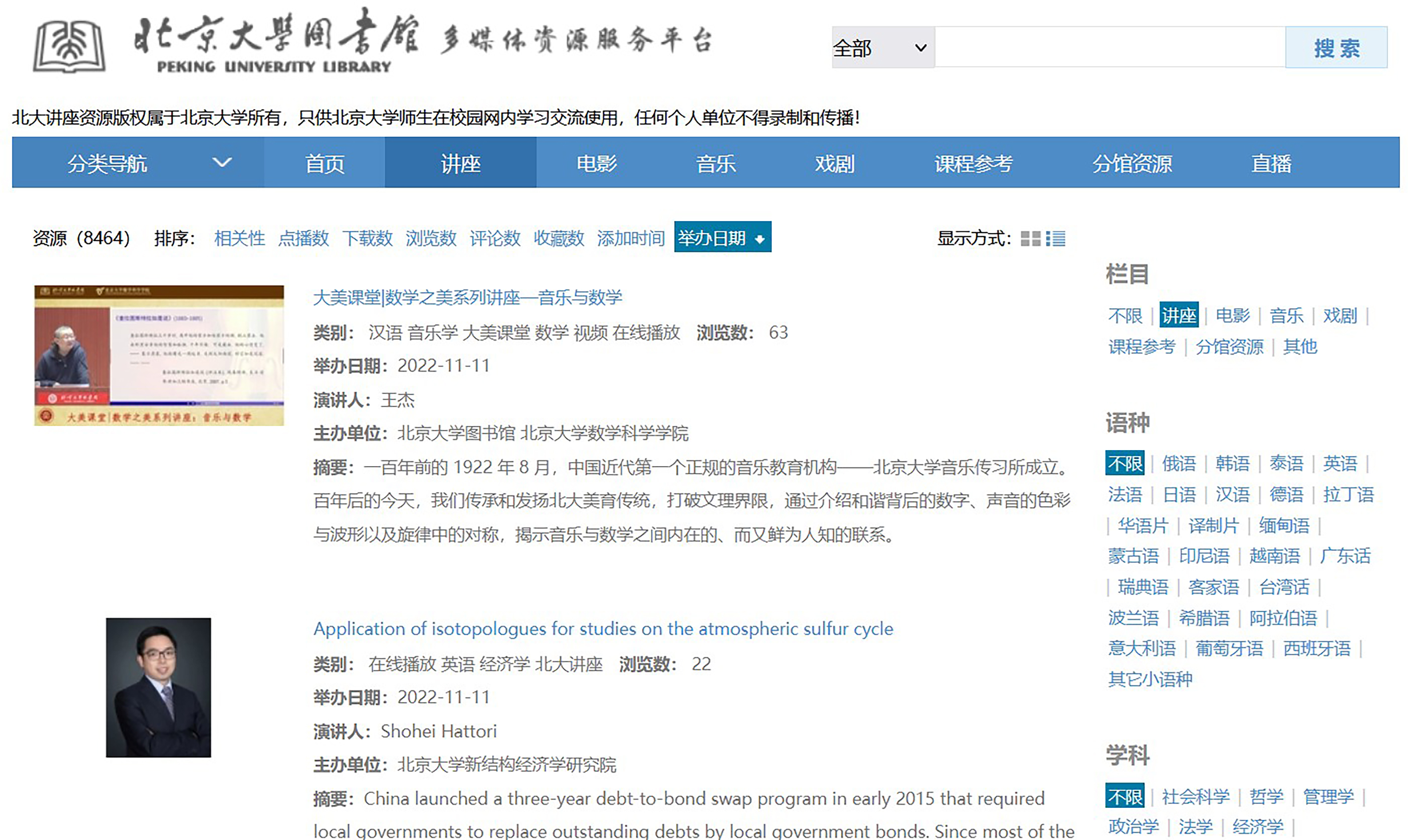Filter 栏目 by 电影
This screenshot has width=1408, height=840.
(1232, 315)
